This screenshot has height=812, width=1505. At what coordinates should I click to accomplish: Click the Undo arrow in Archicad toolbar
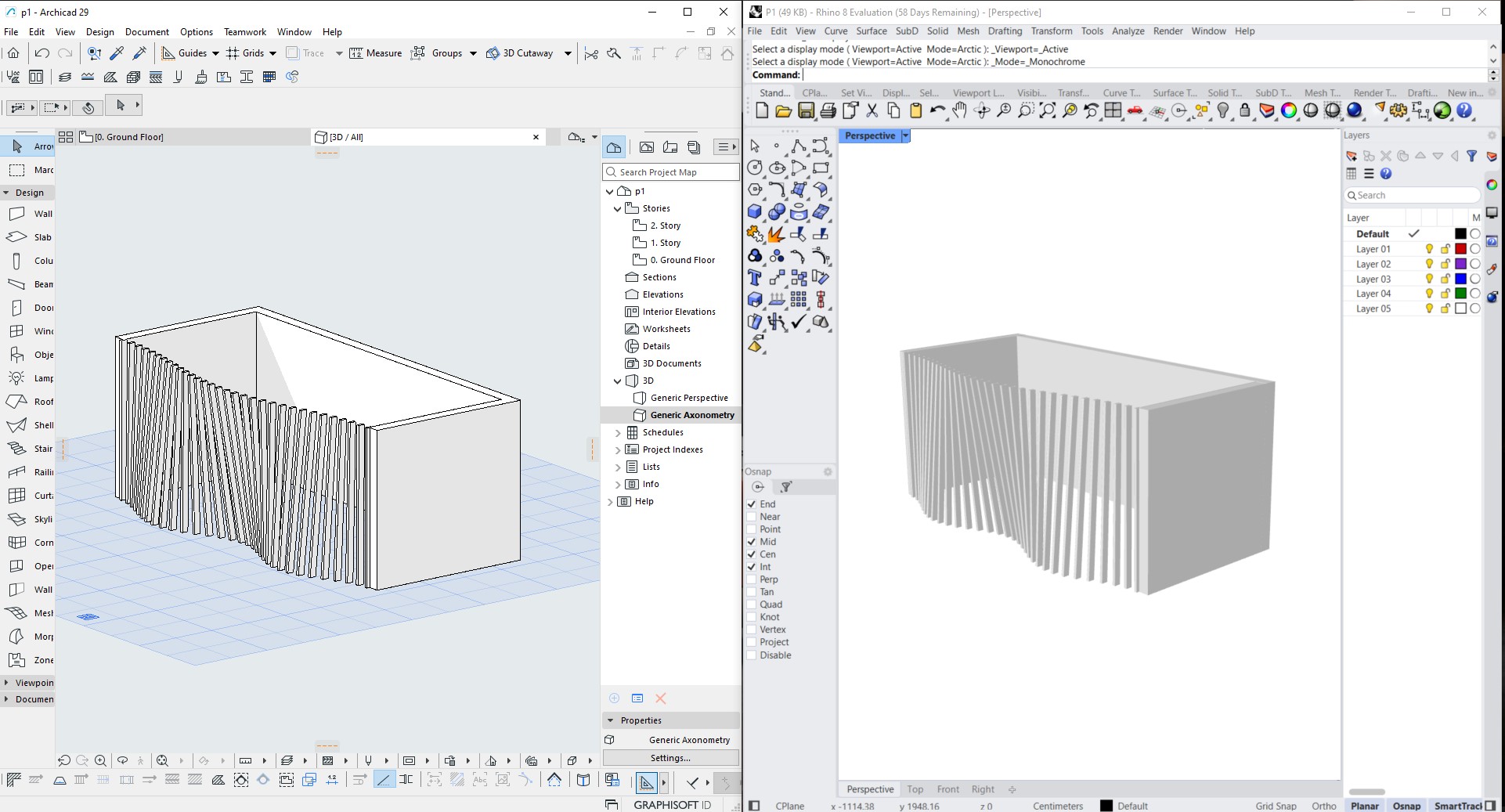click(x=42, y=53)
